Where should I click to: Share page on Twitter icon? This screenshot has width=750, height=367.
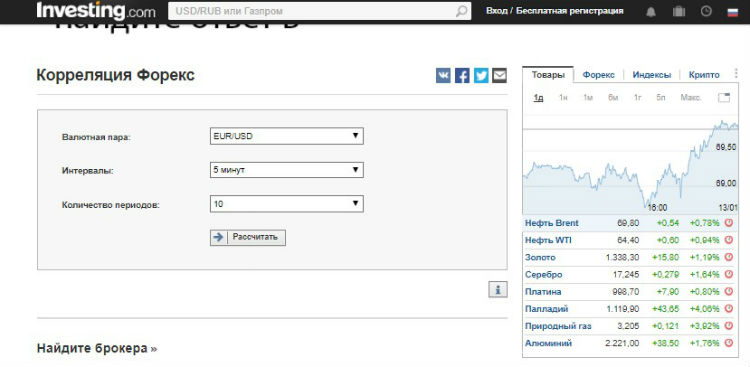point(481,76)
